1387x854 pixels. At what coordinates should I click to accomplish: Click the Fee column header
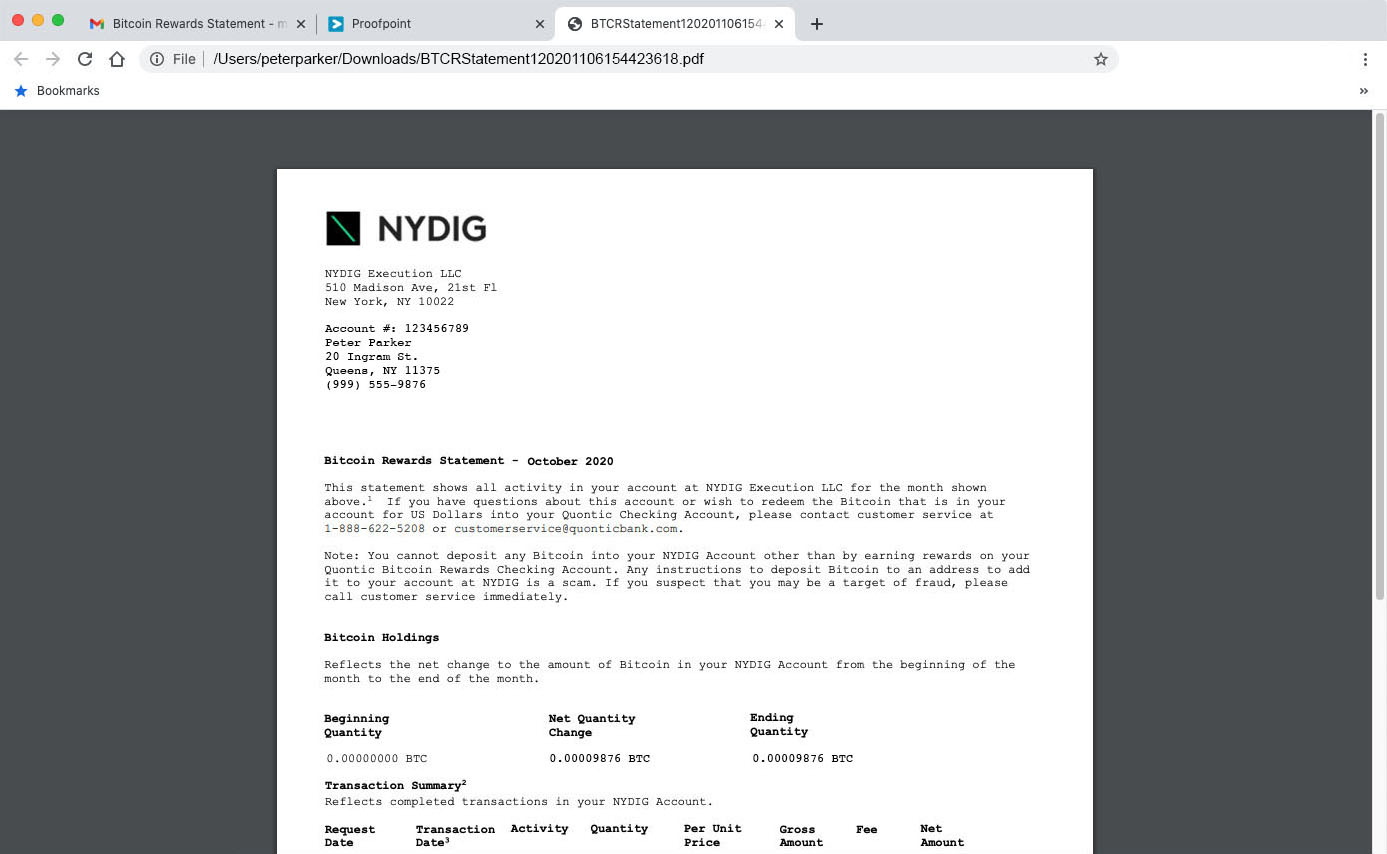(x=867, y=829)
